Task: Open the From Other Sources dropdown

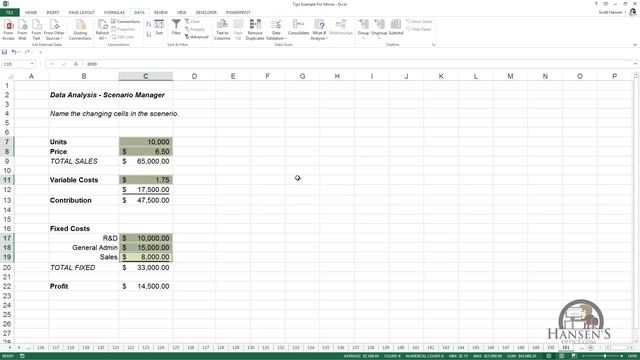Action: point(54,30)
